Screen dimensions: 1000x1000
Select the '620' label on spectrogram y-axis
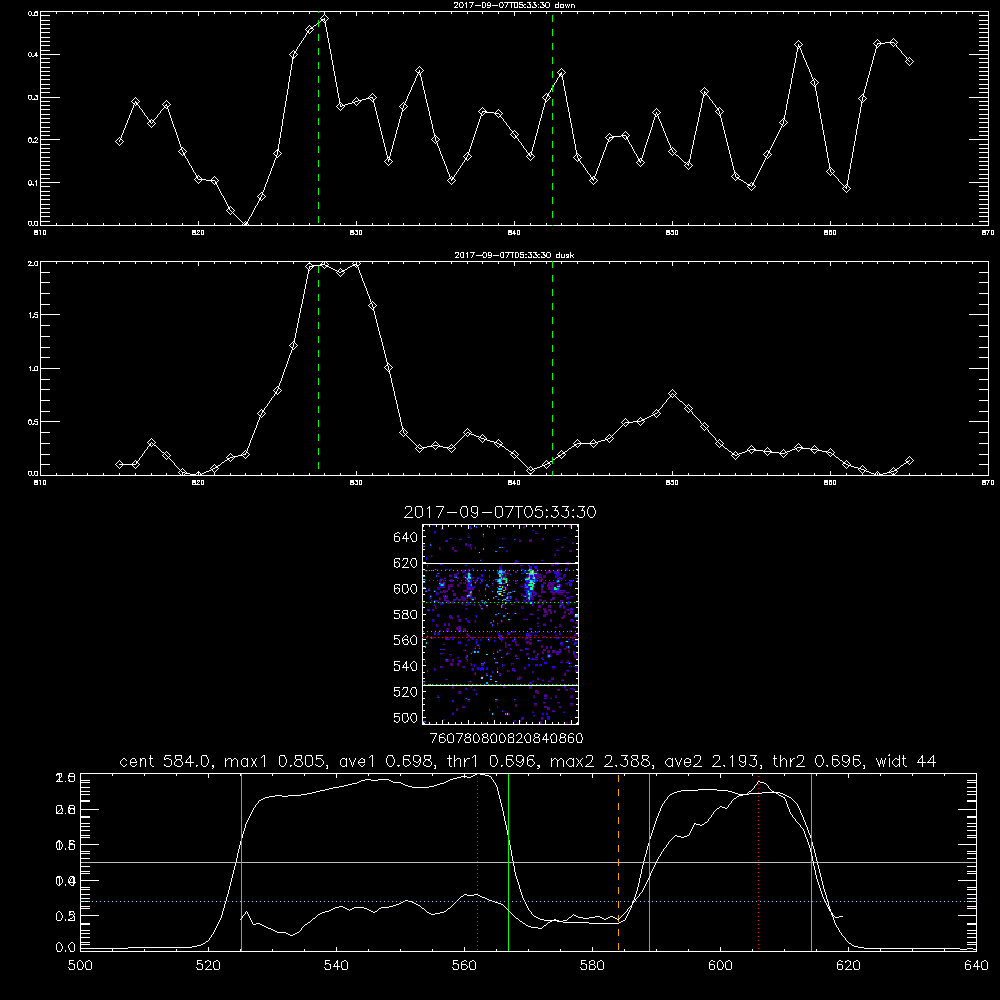click(406, 563)
